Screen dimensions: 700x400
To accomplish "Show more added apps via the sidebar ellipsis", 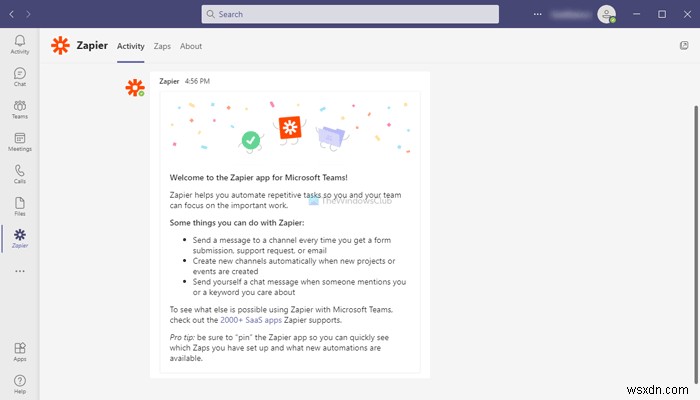I will pyautogui.click(x=20, y=271).
